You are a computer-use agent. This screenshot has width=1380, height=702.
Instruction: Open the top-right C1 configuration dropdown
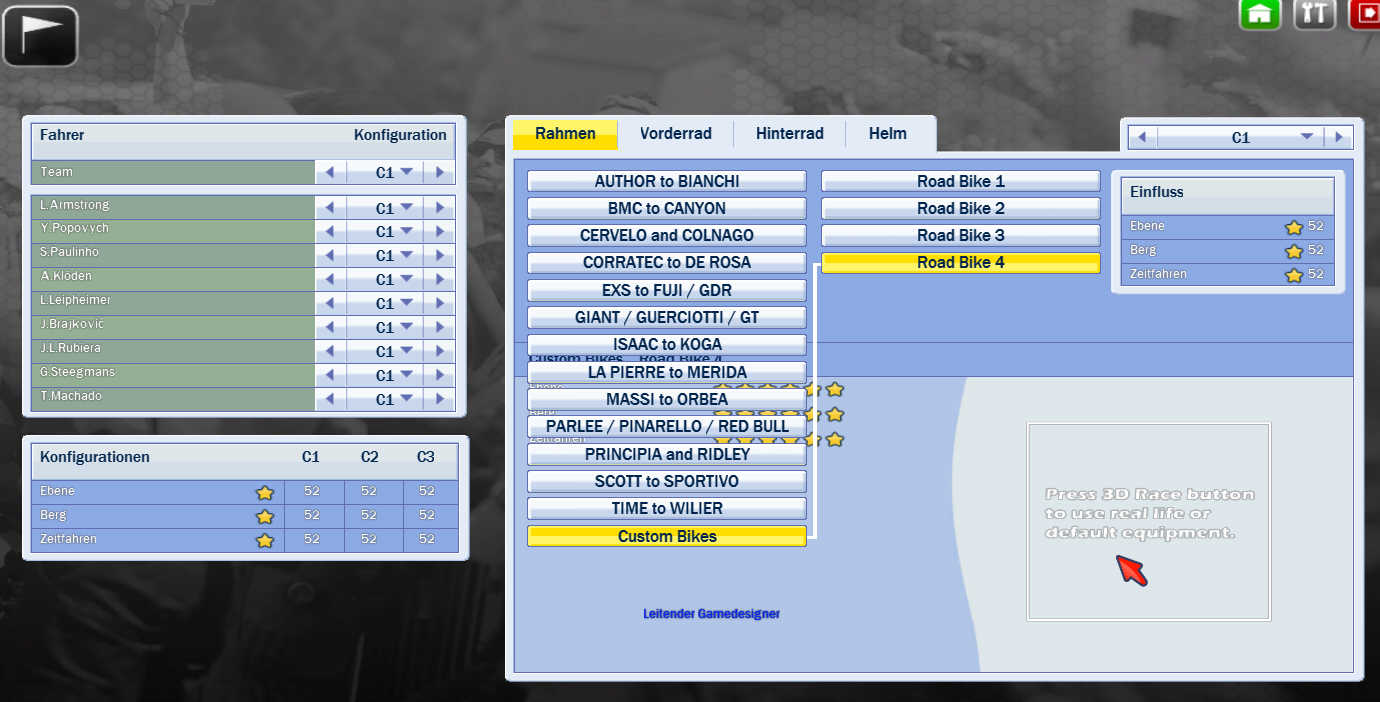1306,137
